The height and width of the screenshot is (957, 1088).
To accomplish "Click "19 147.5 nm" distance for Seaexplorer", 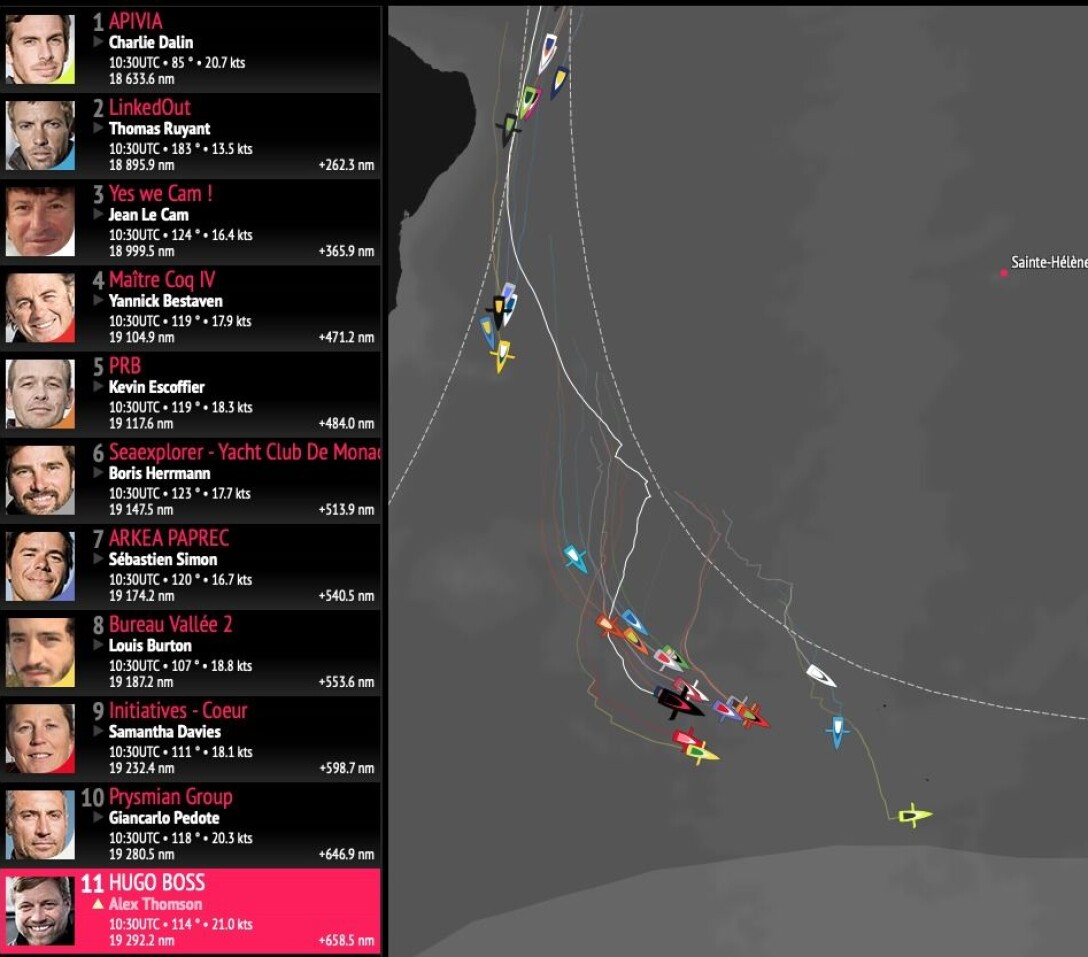I will (141, 509).
